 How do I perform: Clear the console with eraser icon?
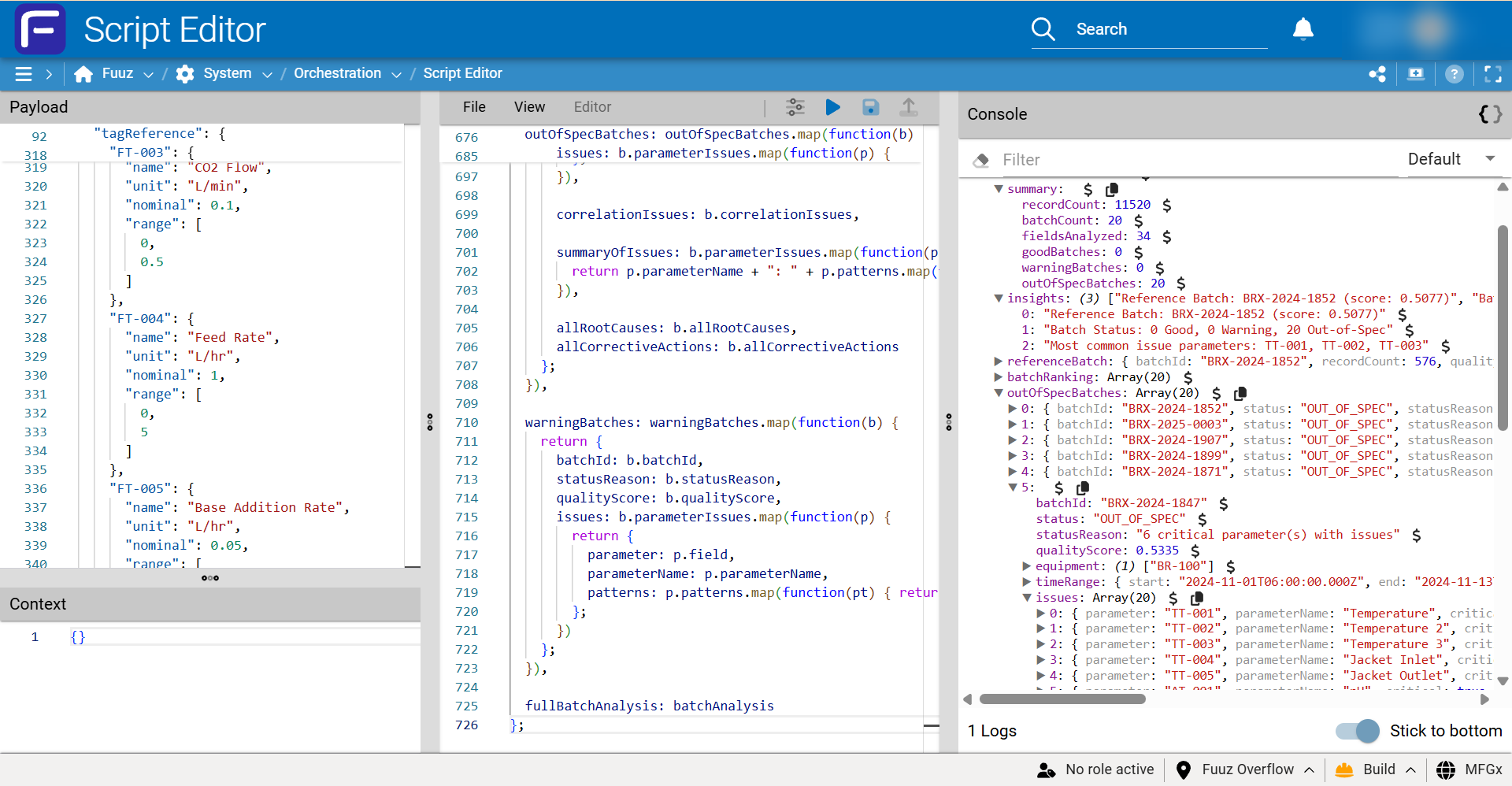[x=981, y=160]
